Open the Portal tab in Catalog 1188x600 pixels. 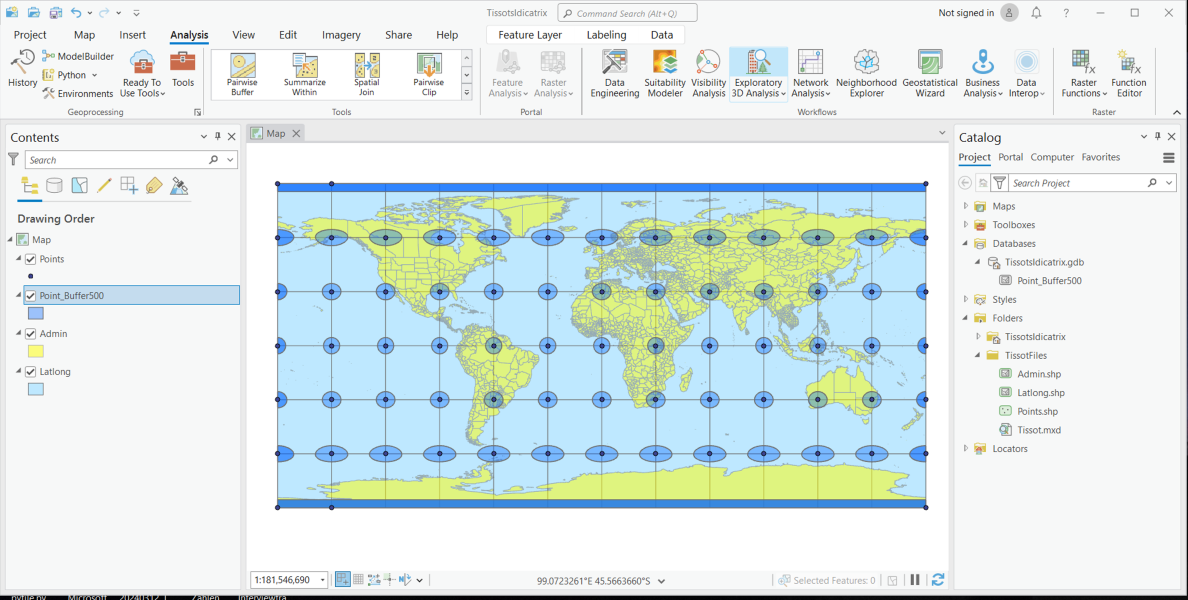pyautogui.click(x=1010, y=157)
